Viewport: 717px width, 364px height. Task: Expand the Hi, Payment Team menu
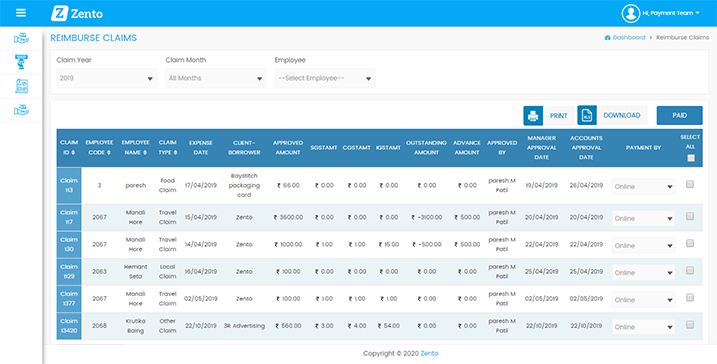pos(671,13)
